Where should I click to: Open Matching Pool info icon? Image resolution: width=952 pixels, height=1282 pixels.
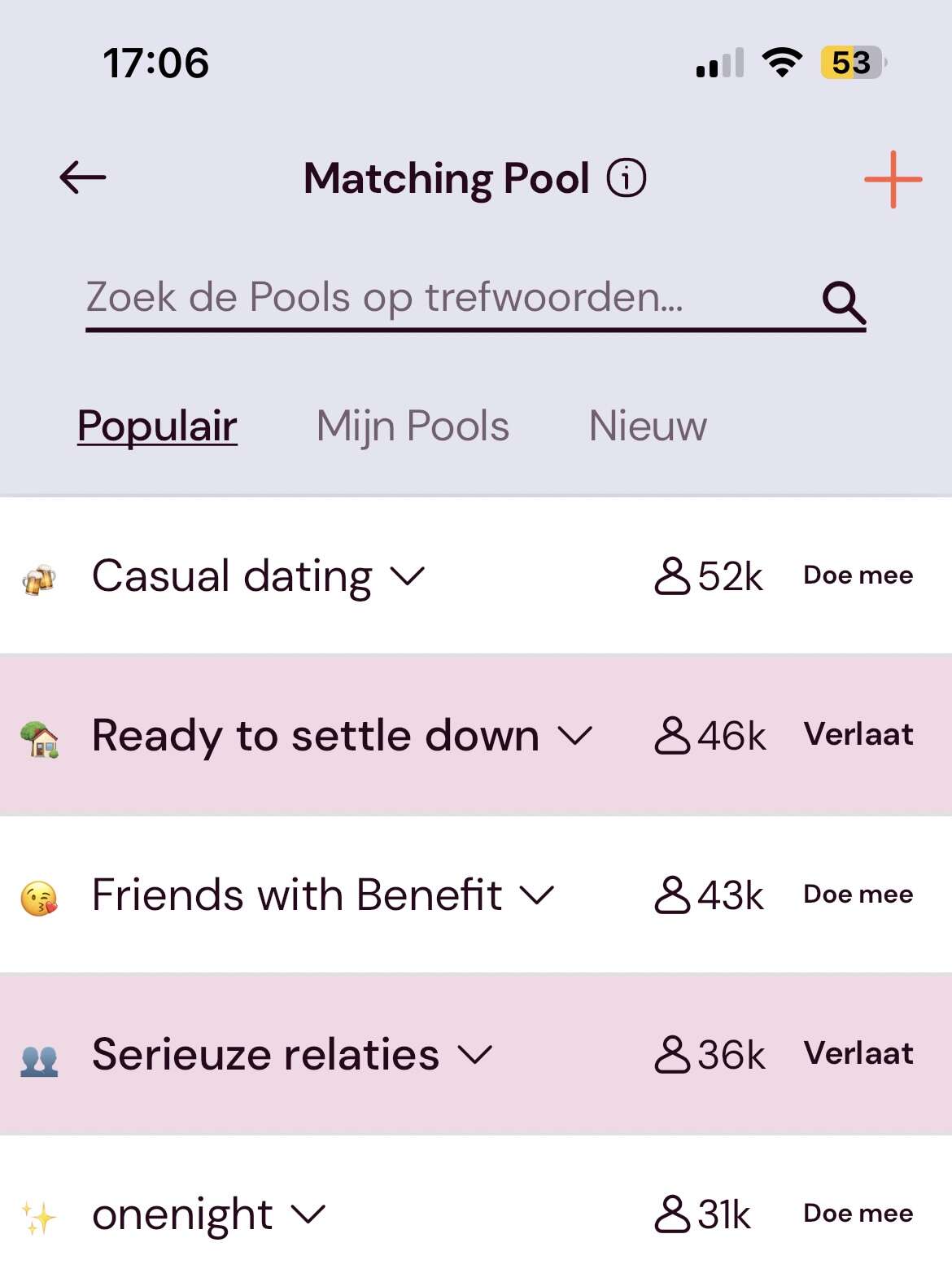pos(627,178)
